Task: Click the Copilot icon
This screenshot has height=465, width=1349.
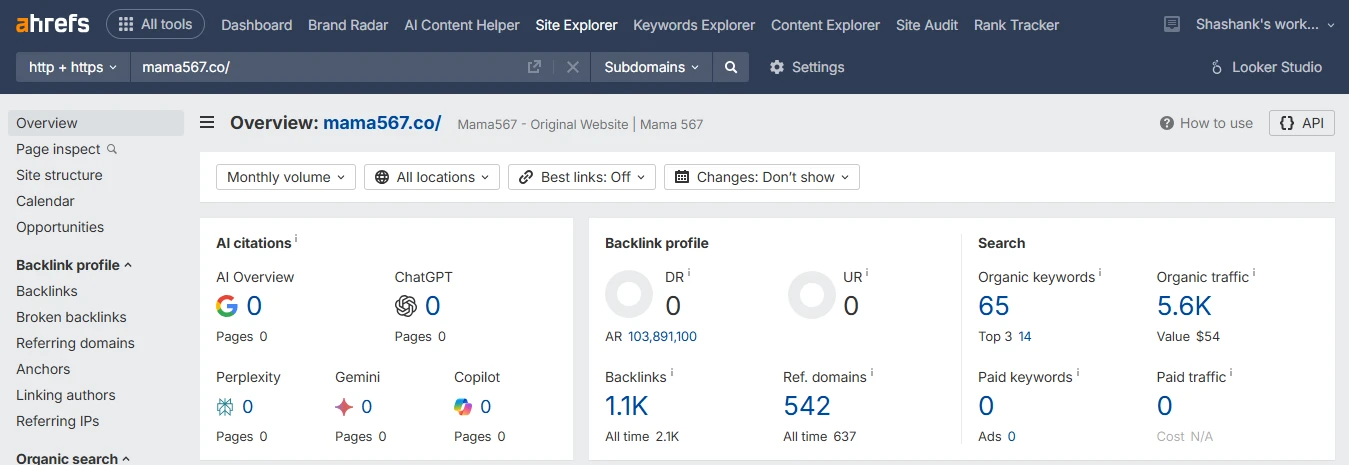Action: (x=463, y=407)
